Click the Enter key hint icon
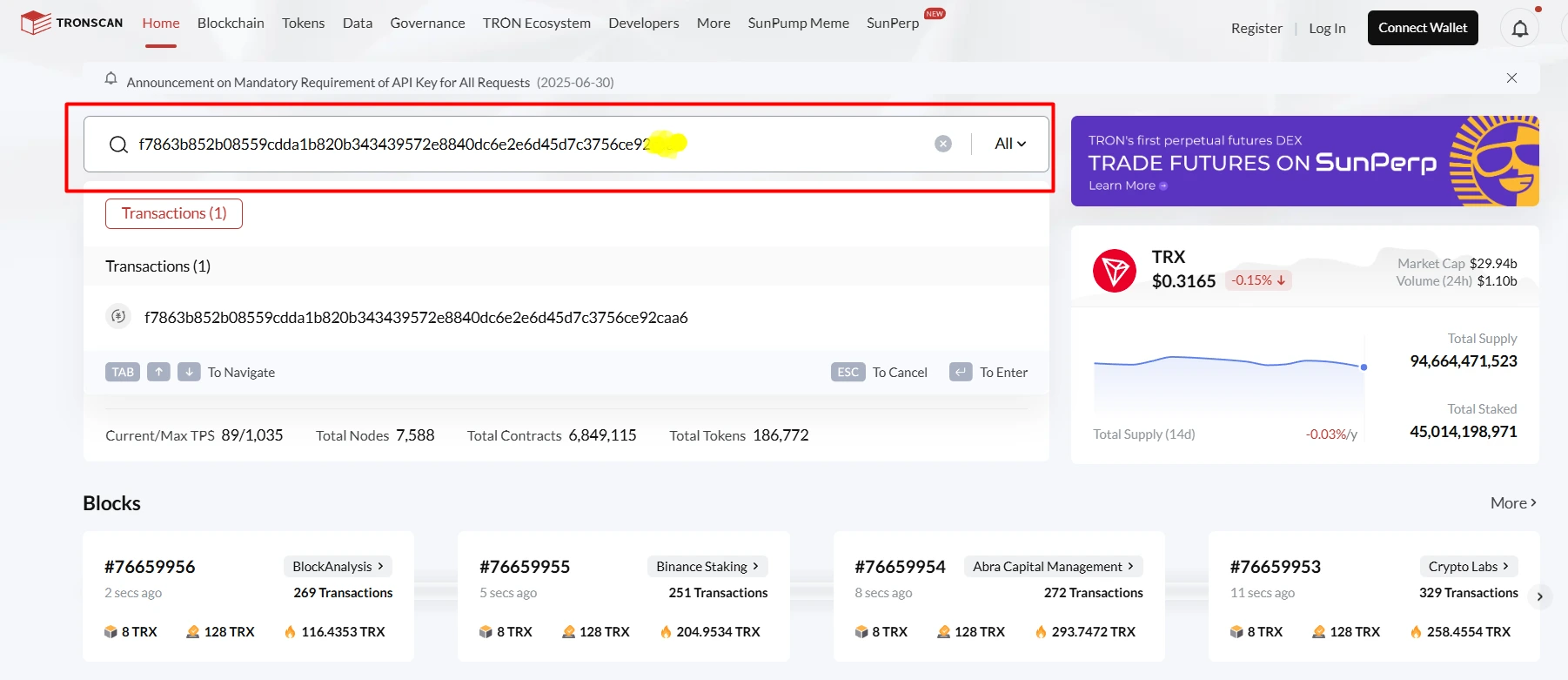The image size is (1568, 680). click(960, 373)
